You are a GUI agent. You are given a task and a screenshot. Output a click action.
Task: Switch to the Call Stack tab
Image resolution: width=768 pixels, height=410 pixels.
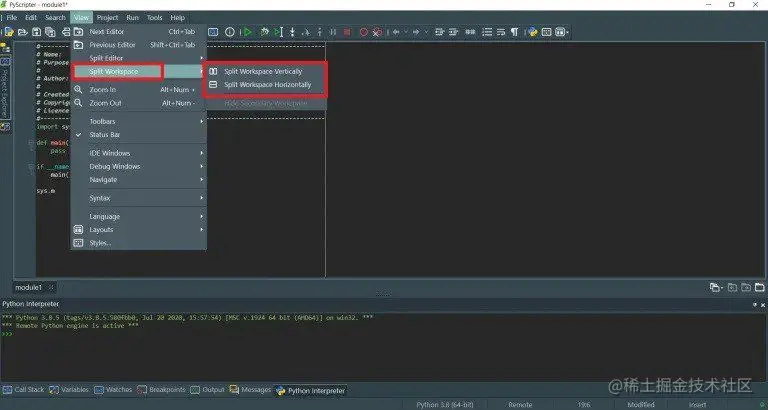[x=24, y=390]
